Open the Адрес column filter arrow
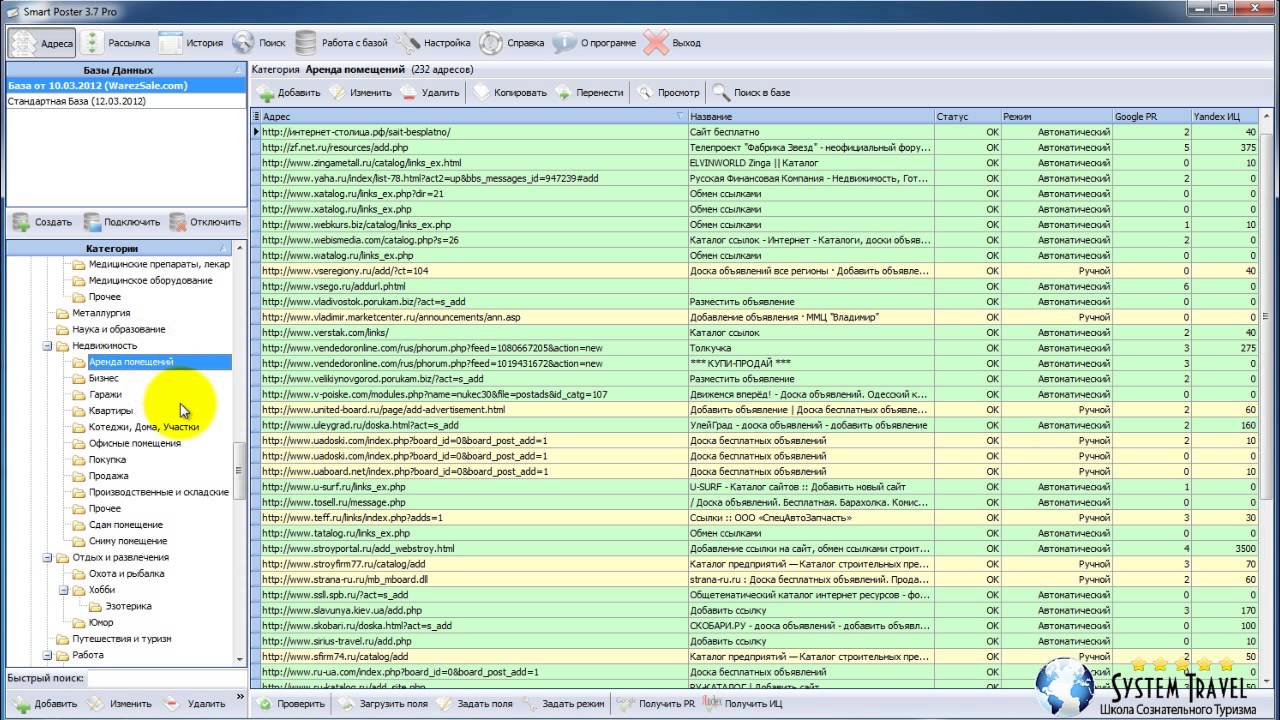 [681, 117]
